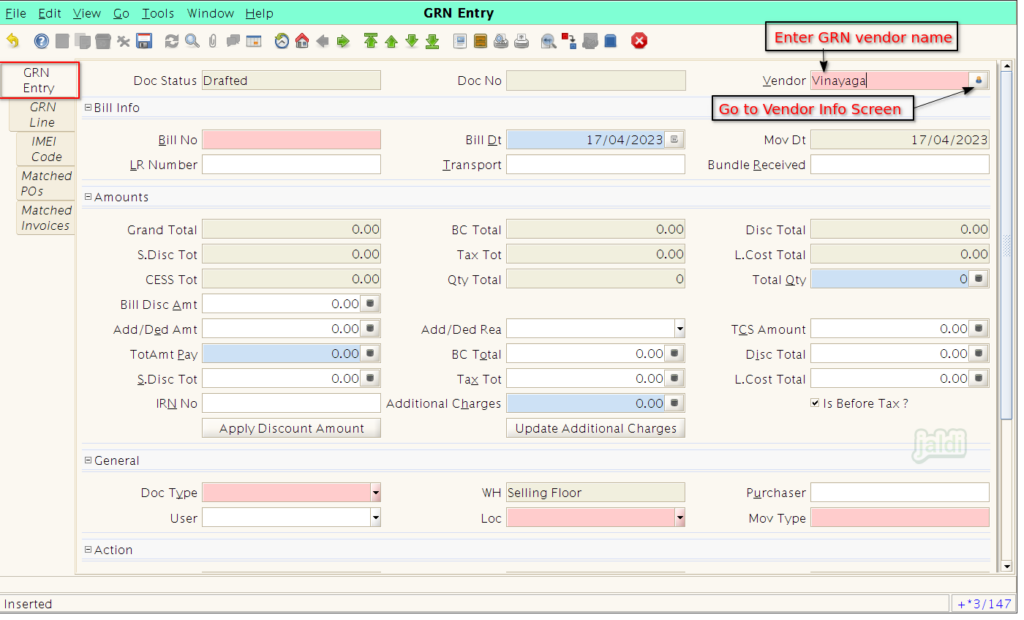
Task: Click the Report toolbar icon
Action: pos(460,41)
